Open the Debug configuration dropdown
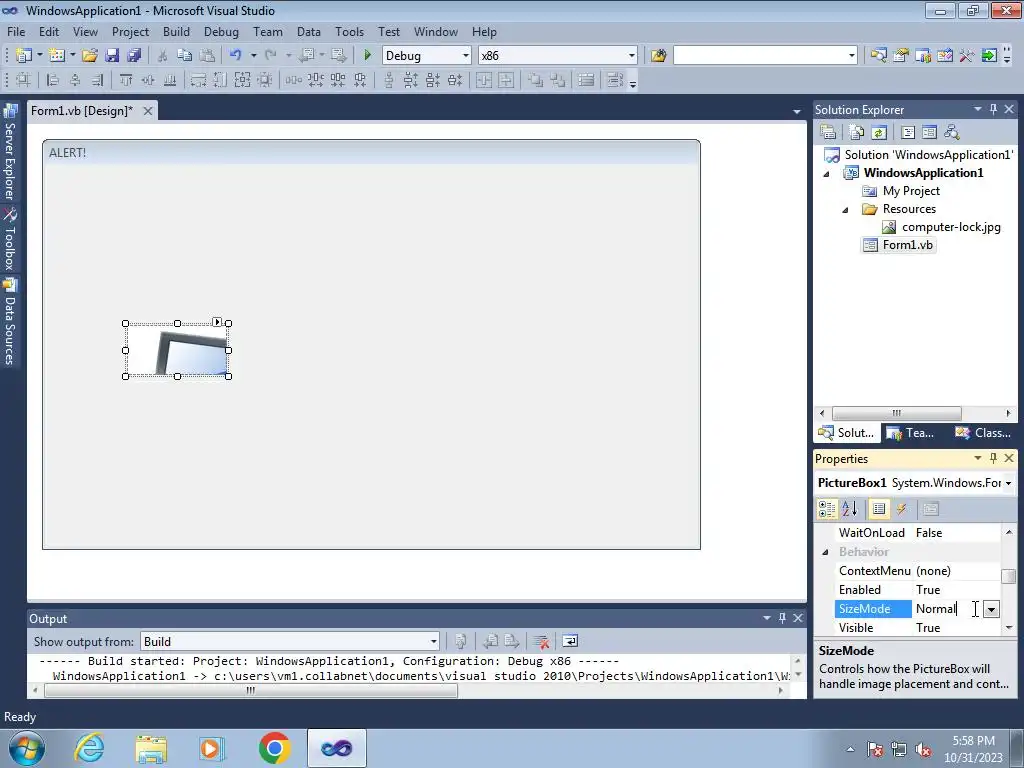1024x768 pixels. [x=466, y=56]
